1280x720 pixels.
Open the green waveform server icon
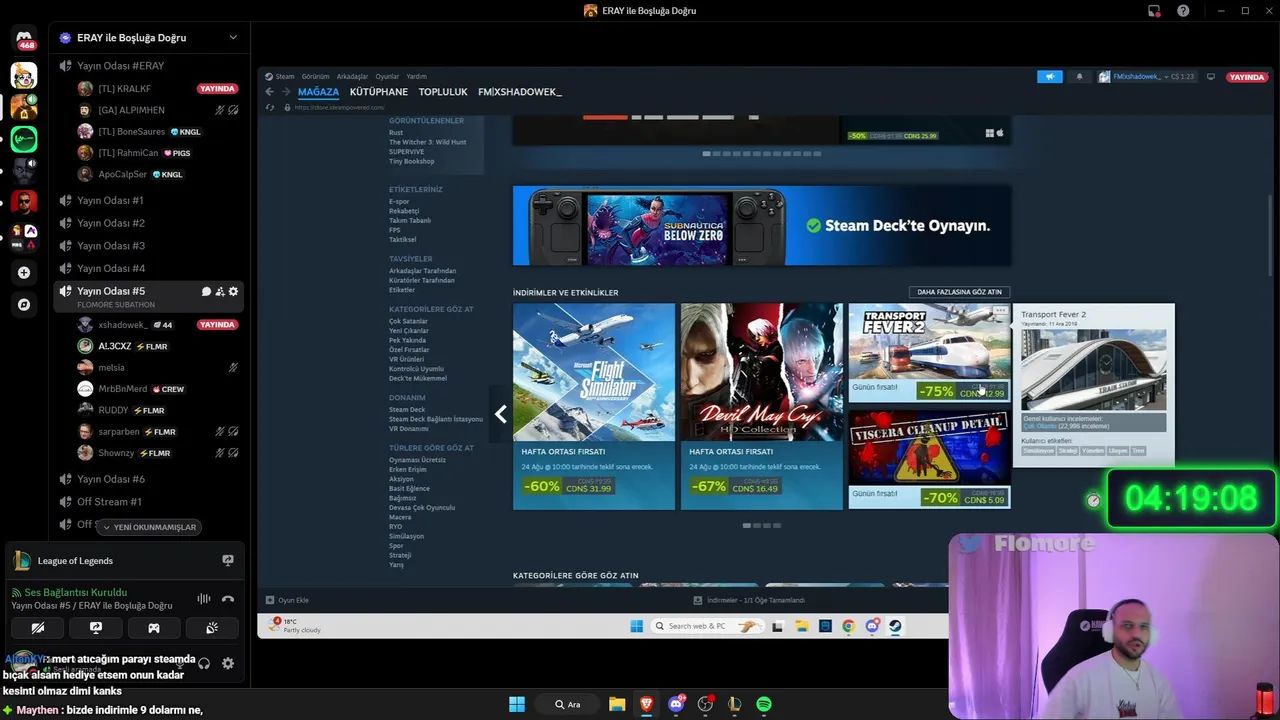(24, 139)
